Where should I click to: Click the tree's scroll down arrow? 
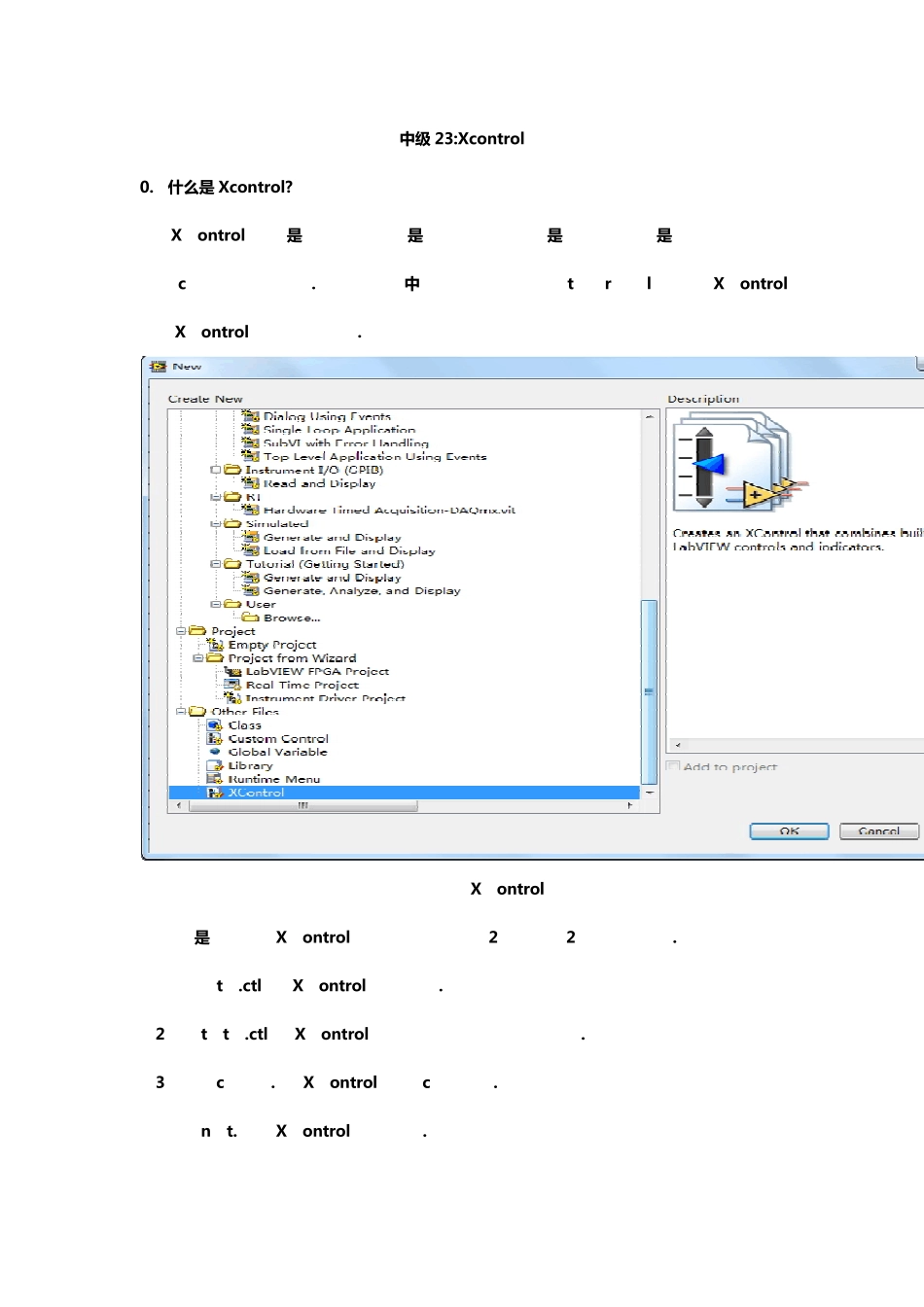(649, 793)
